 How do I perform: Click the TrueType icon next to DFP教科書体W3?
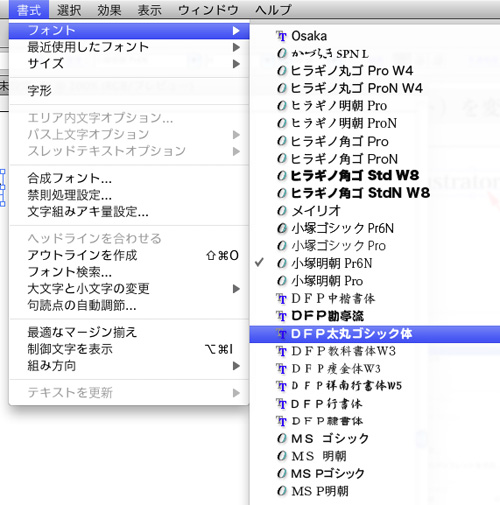point(282,351)
